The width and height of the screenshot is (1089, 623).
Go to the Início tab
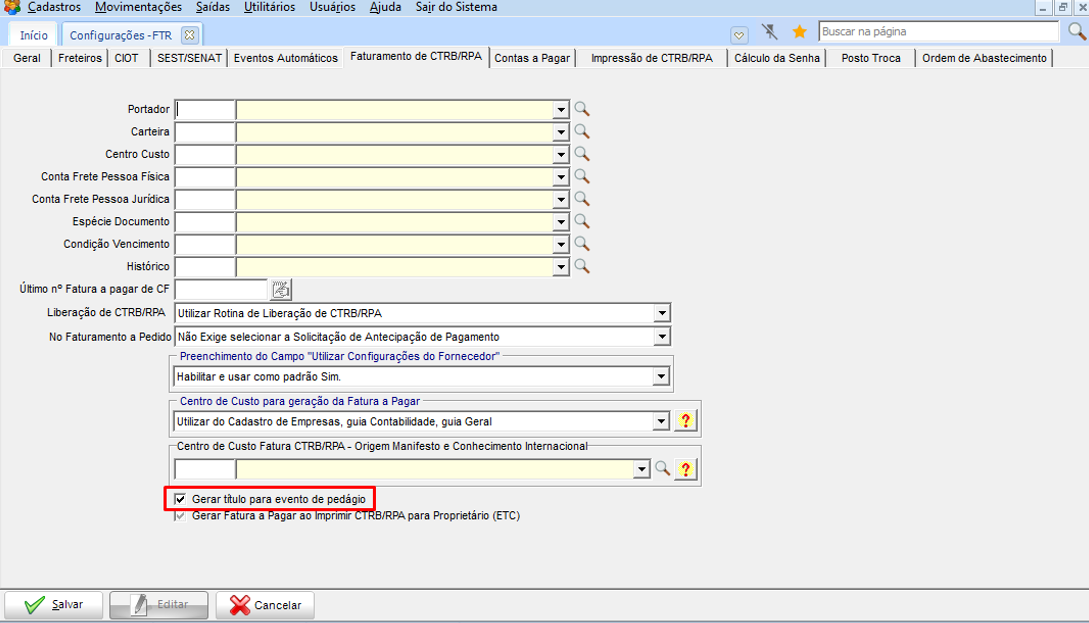pyautogui.click(x=33, y=35)
